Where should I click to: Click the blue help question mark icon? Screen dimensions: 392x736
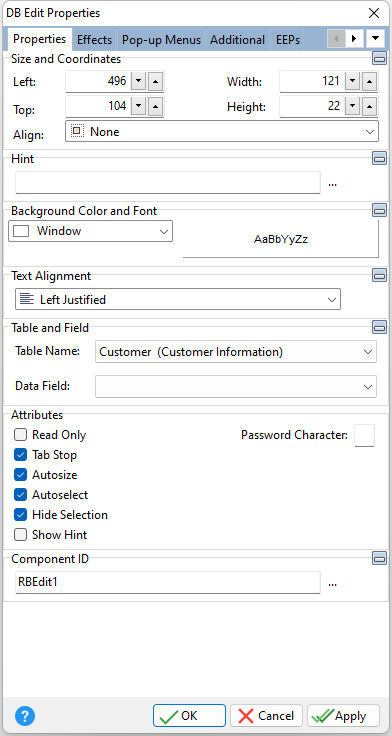25,716
